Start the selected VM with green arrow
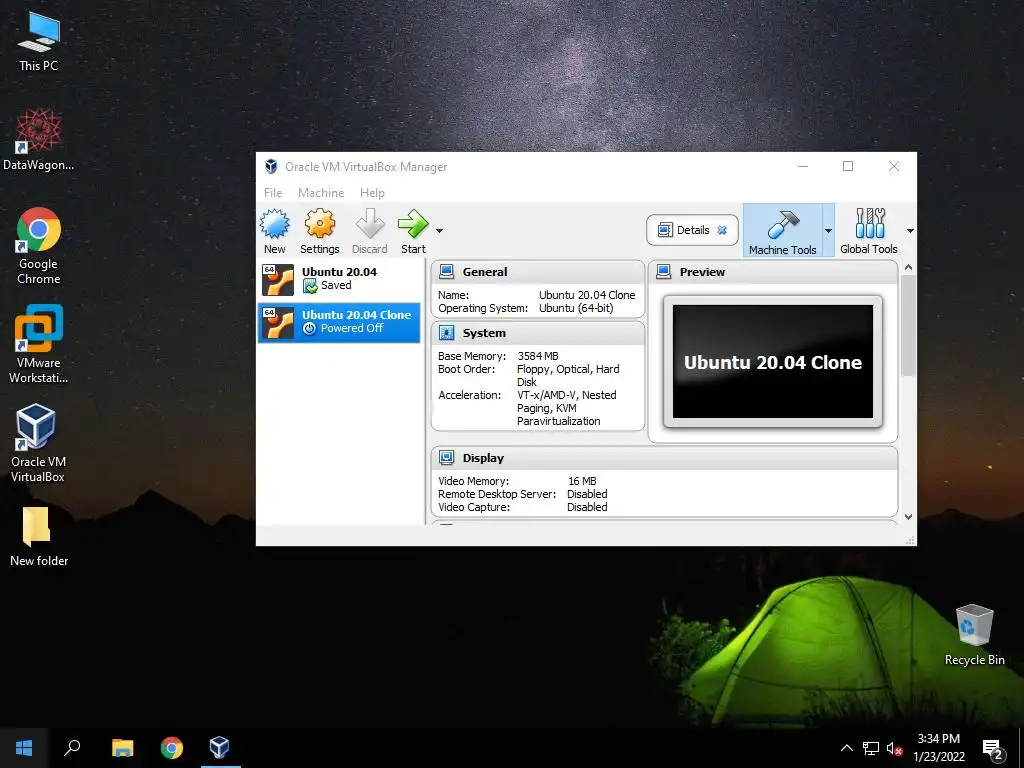 (413, 231)
